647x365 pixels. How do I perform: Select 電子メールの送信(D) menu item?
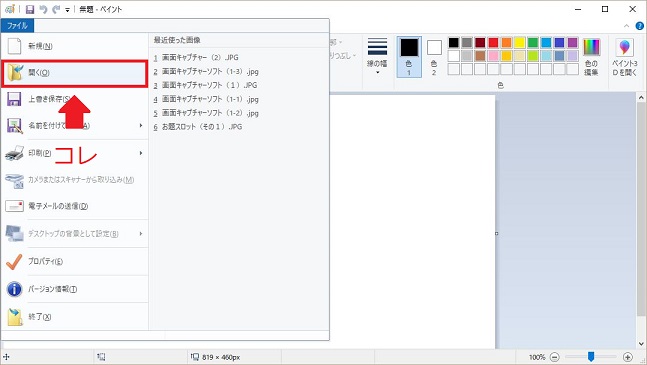[75, 206]
